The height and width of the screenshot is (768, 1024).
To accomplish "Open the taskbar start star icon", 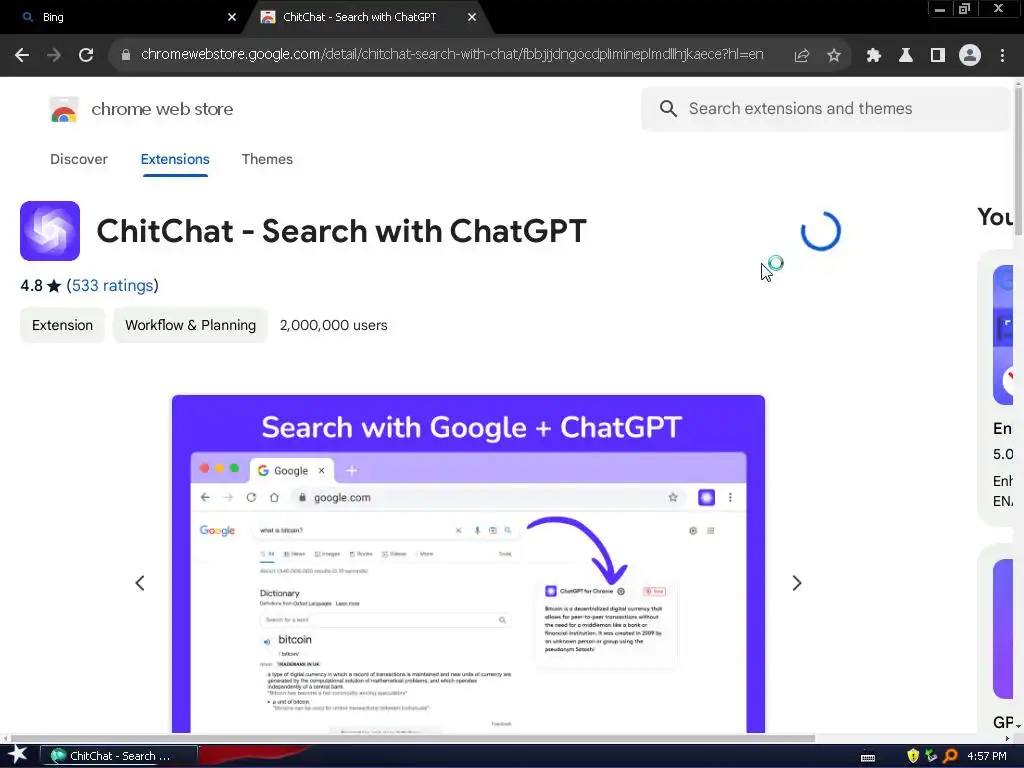I will (18, 755).
